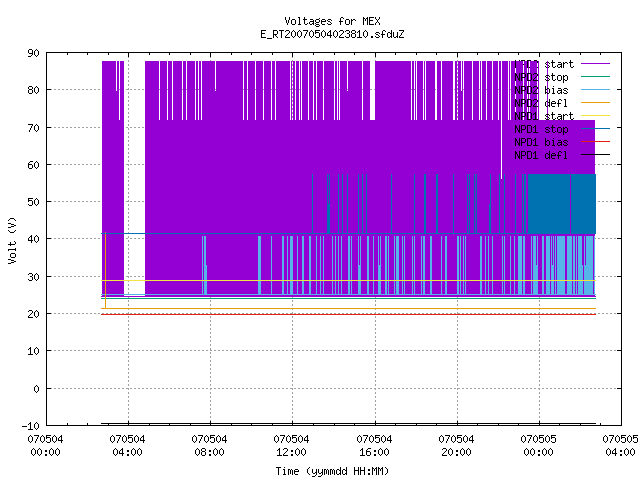Select the 'NPD1 defl' legend entry
The height and width of the screenshot is (480, 640).
click(541, 156)
